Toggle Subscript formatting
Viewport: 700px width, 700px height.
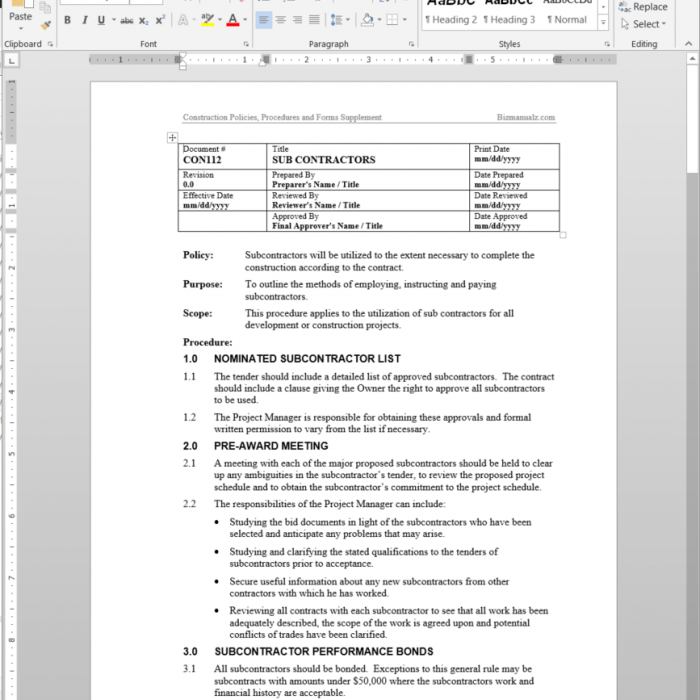click(x=144, y=21)
